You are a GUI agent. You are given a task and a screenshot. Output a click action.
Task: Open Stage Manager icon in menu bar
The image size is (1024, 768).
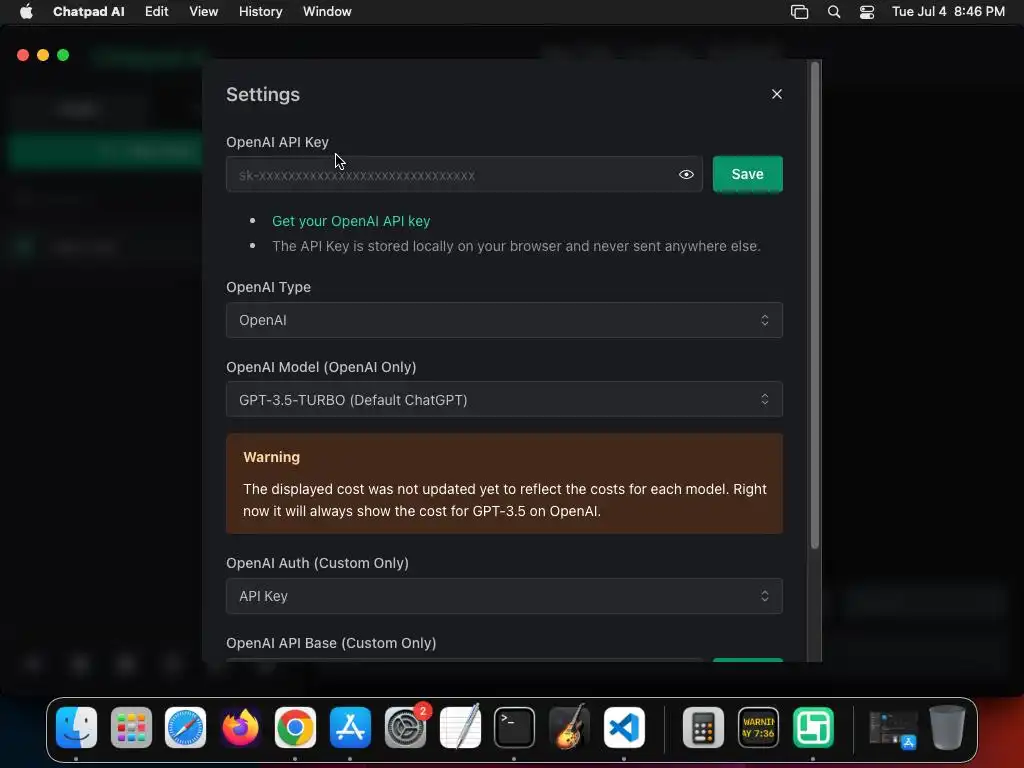coord(799,12)
